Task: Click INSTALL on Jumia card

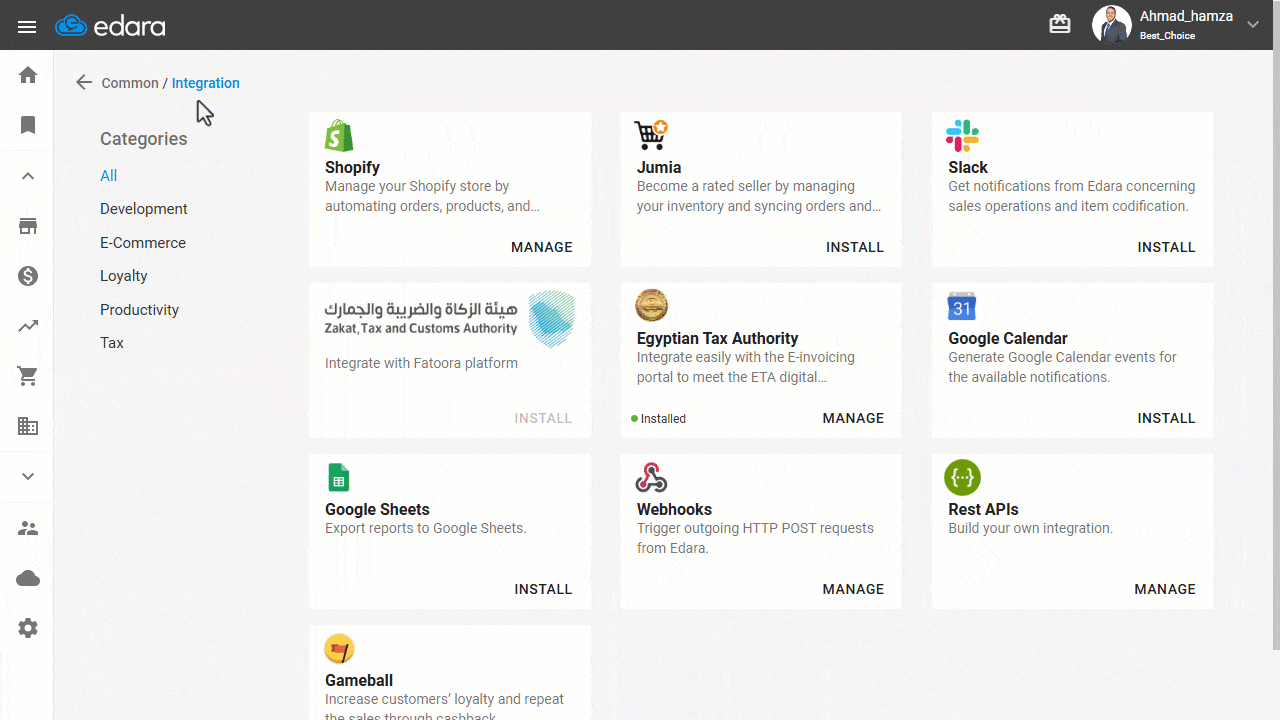Action: click(x=855, y=247)
